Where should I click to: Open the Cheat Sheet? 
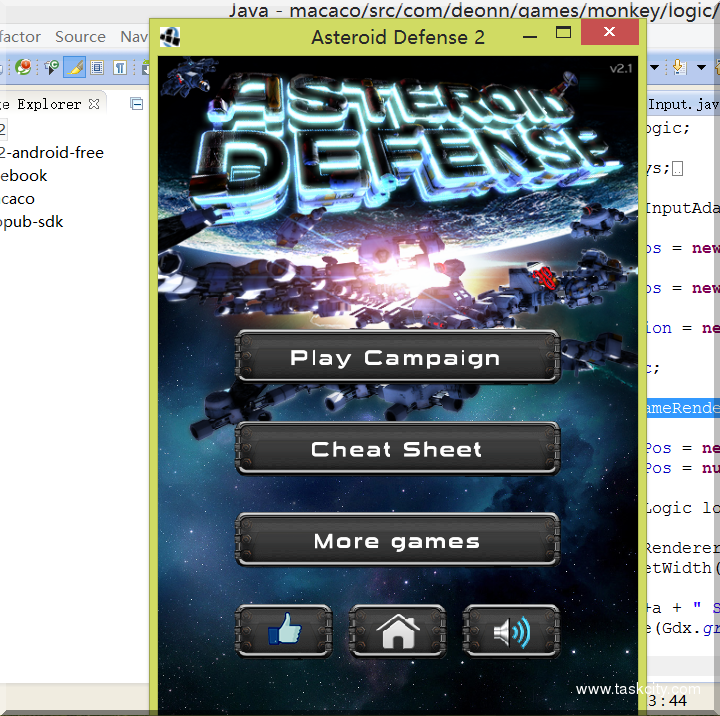(396, 450)
